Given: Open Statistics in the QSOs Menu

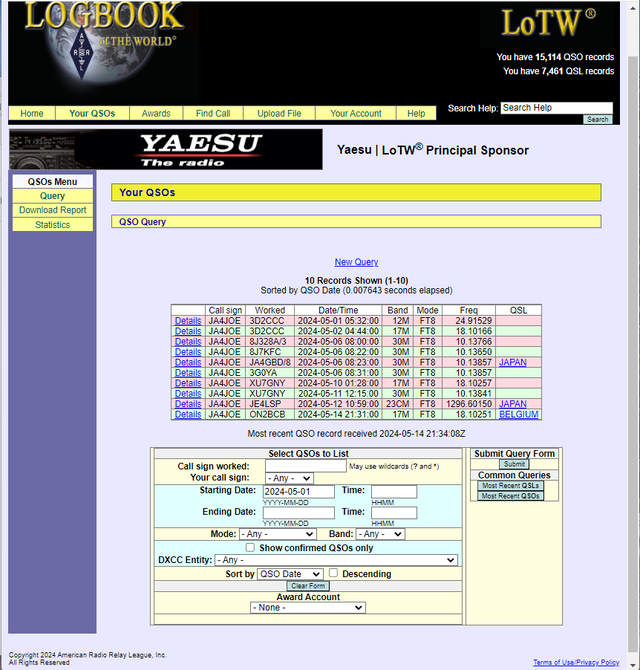Looking at the screenshot, I should (x=53, y=225).
